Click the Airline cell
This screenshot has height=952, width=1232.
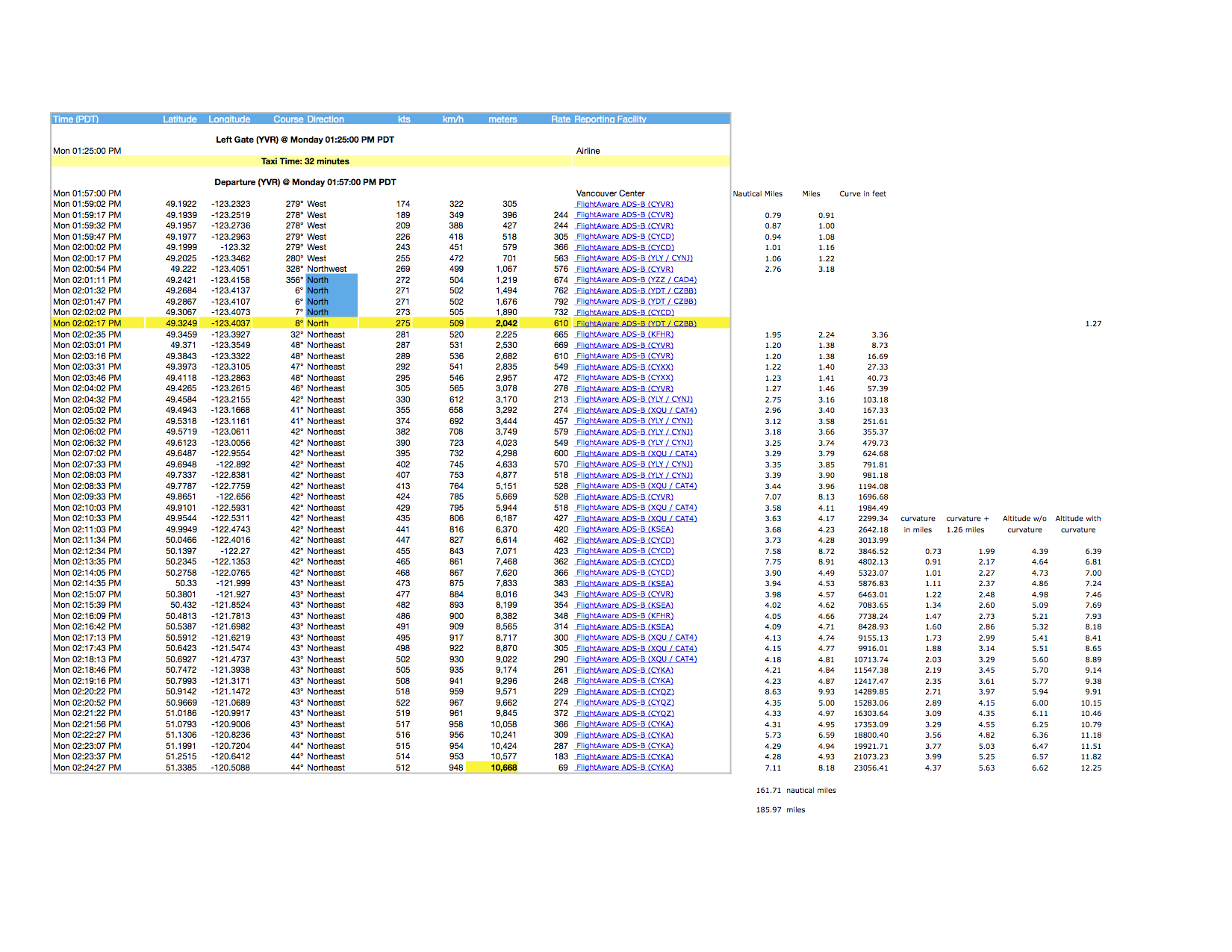coord(588,151)
